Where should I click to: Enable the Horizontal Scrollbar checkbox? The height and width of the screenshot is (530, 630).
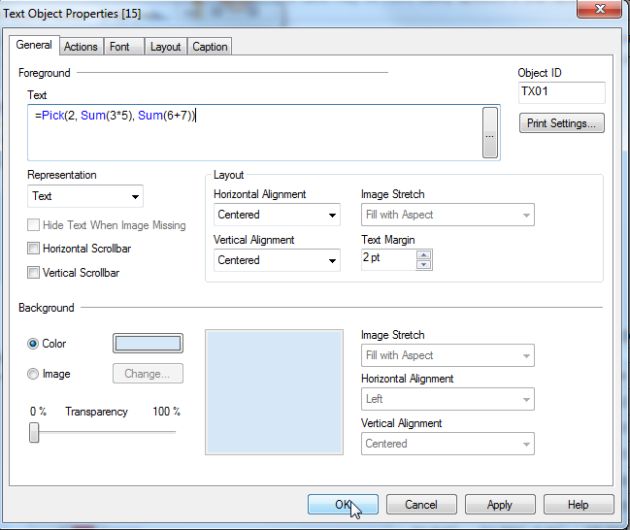[33, 248]
